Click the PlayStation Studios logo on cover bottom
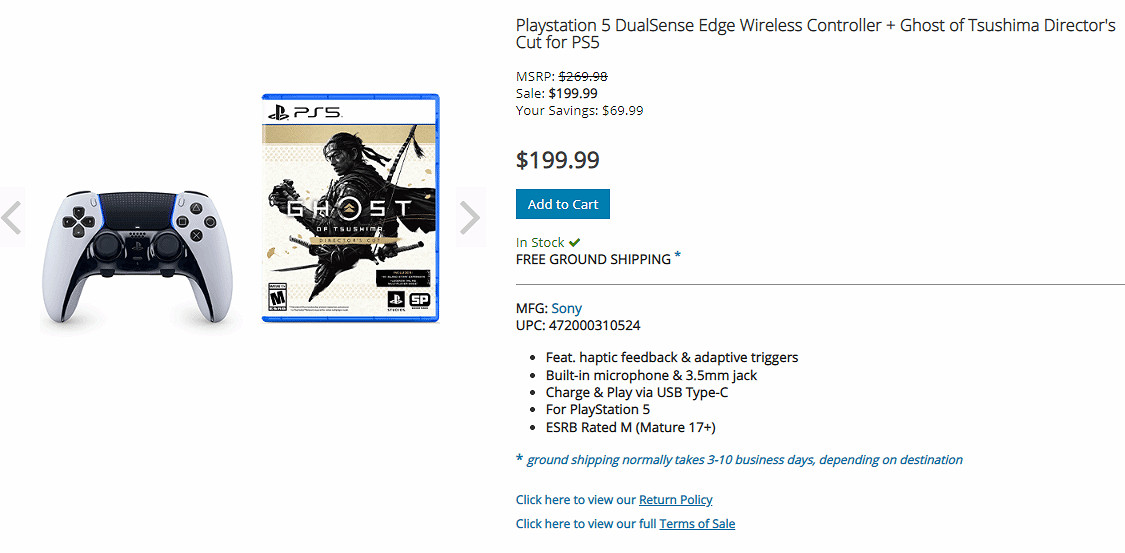This screenshot has width=1125, height=553. tap(395, 301)
